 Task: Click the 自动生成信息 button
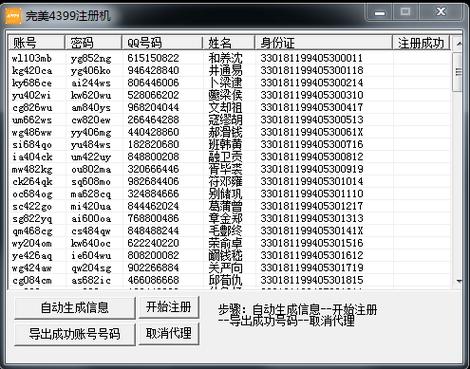click(x=75, y=307)
